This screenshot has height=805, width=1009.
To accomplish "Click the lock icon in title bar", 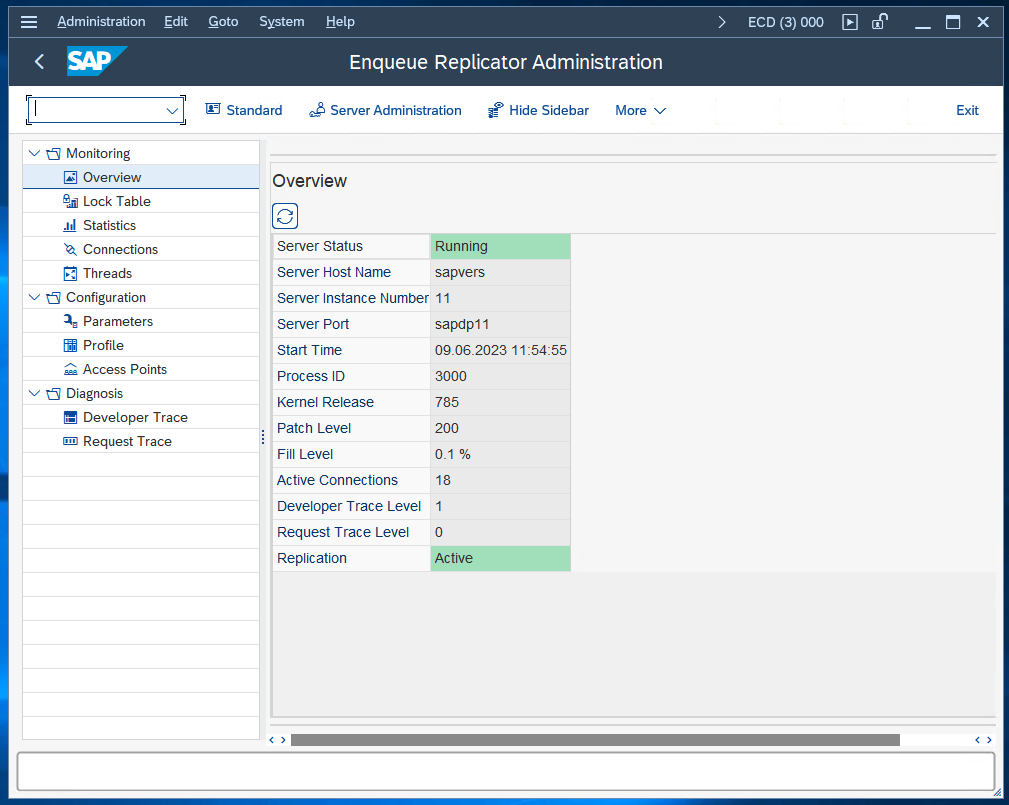I will coord(880,22).
